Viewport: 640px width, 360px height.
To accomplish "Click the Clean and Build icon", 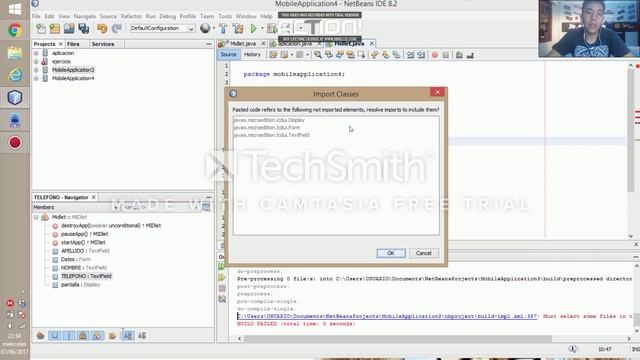I will pos(238,29).
